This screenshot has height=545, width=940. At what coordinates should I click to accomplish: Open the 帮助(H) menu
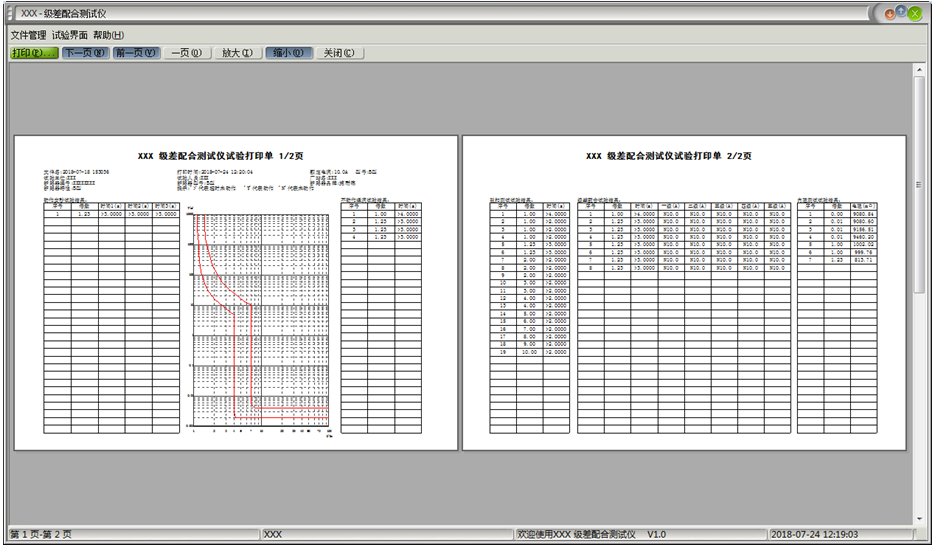point(108,35)
